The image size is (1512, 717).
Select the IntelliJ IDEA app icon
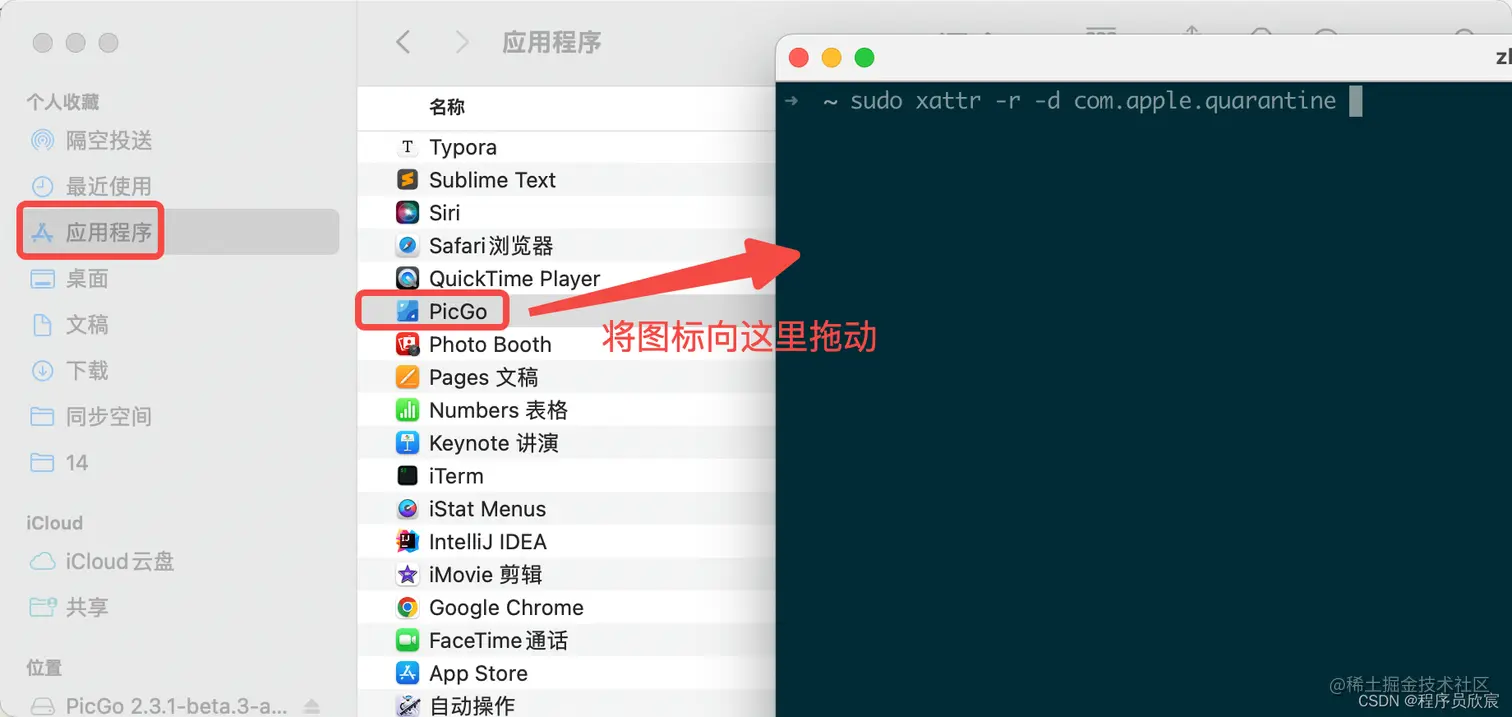[x=407, y=541]
